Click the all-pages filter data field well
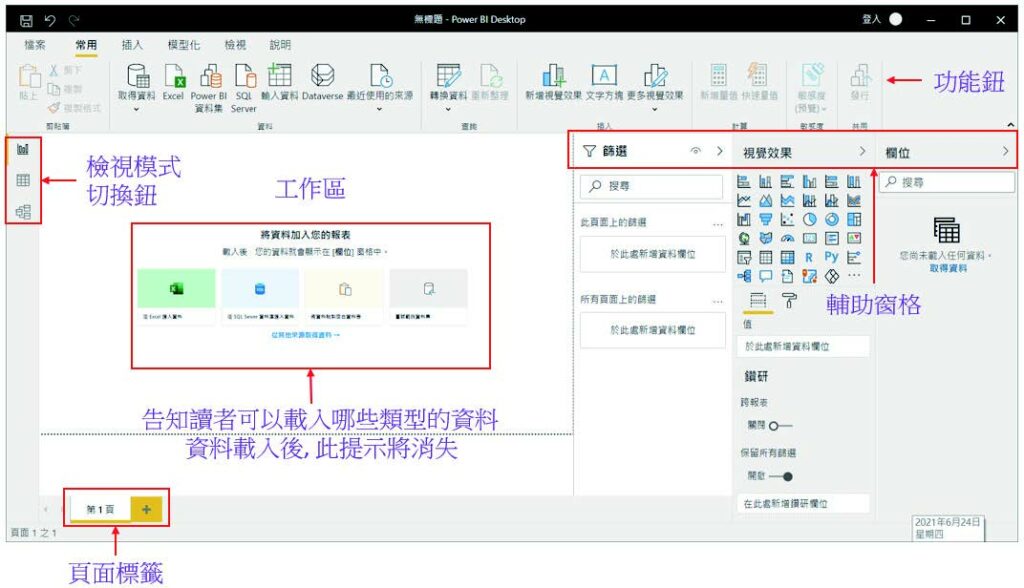1024x588 pixels. [652, 331]
